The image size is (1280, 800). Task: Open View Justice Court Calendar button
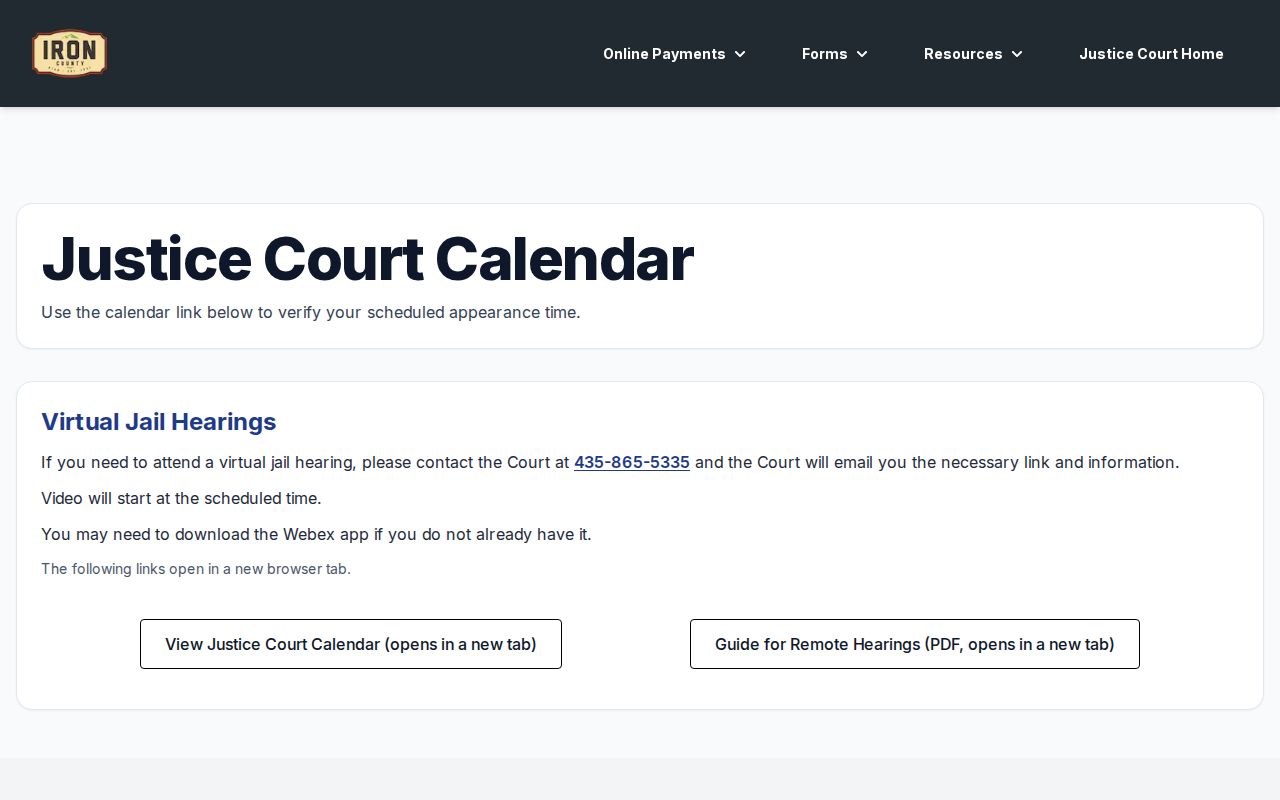(x=351, y=644)
